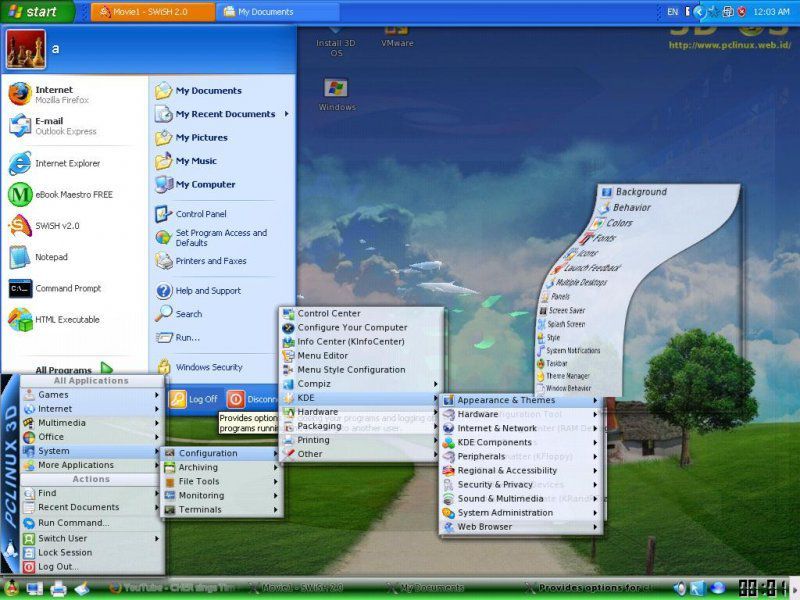Select Appearance & Themes menu entry
800x600 pixels.
pos(506,400)
